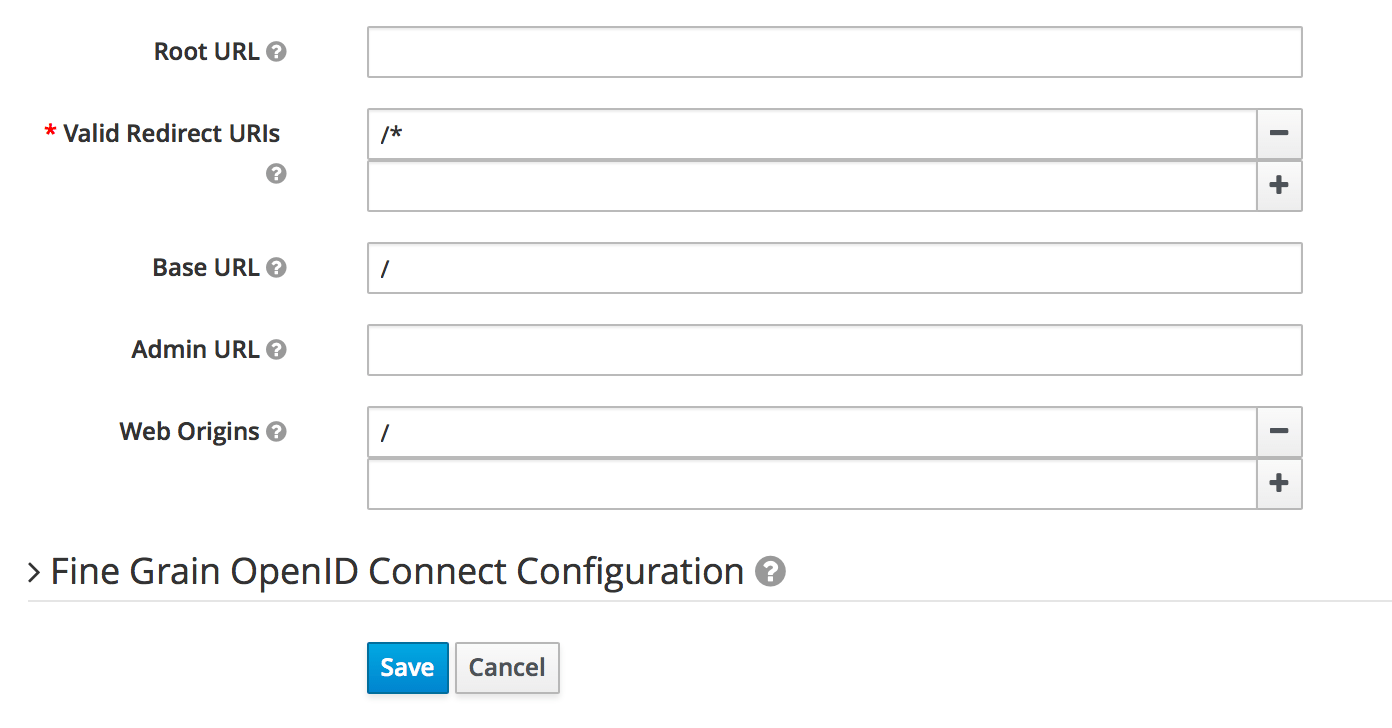Open the Admin URL question mark icon
The image size is (1392, 728).
point(277,350)
